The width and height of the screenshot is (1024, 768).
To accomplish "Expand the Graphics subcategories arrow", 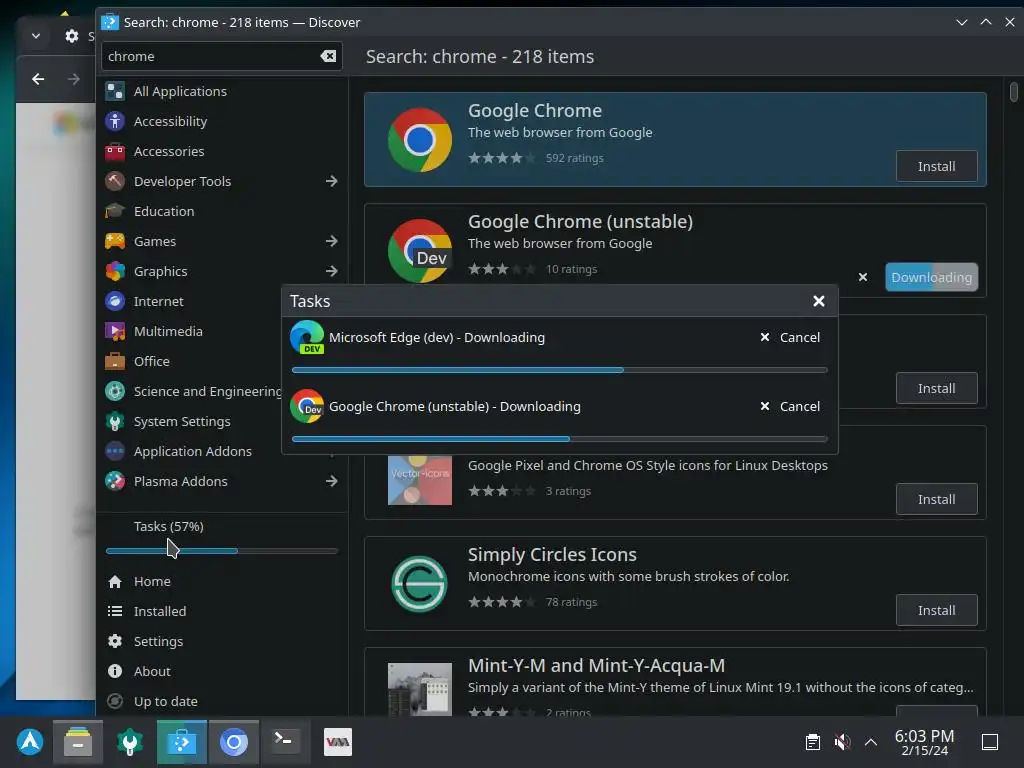I will click(x=332, y=271).
